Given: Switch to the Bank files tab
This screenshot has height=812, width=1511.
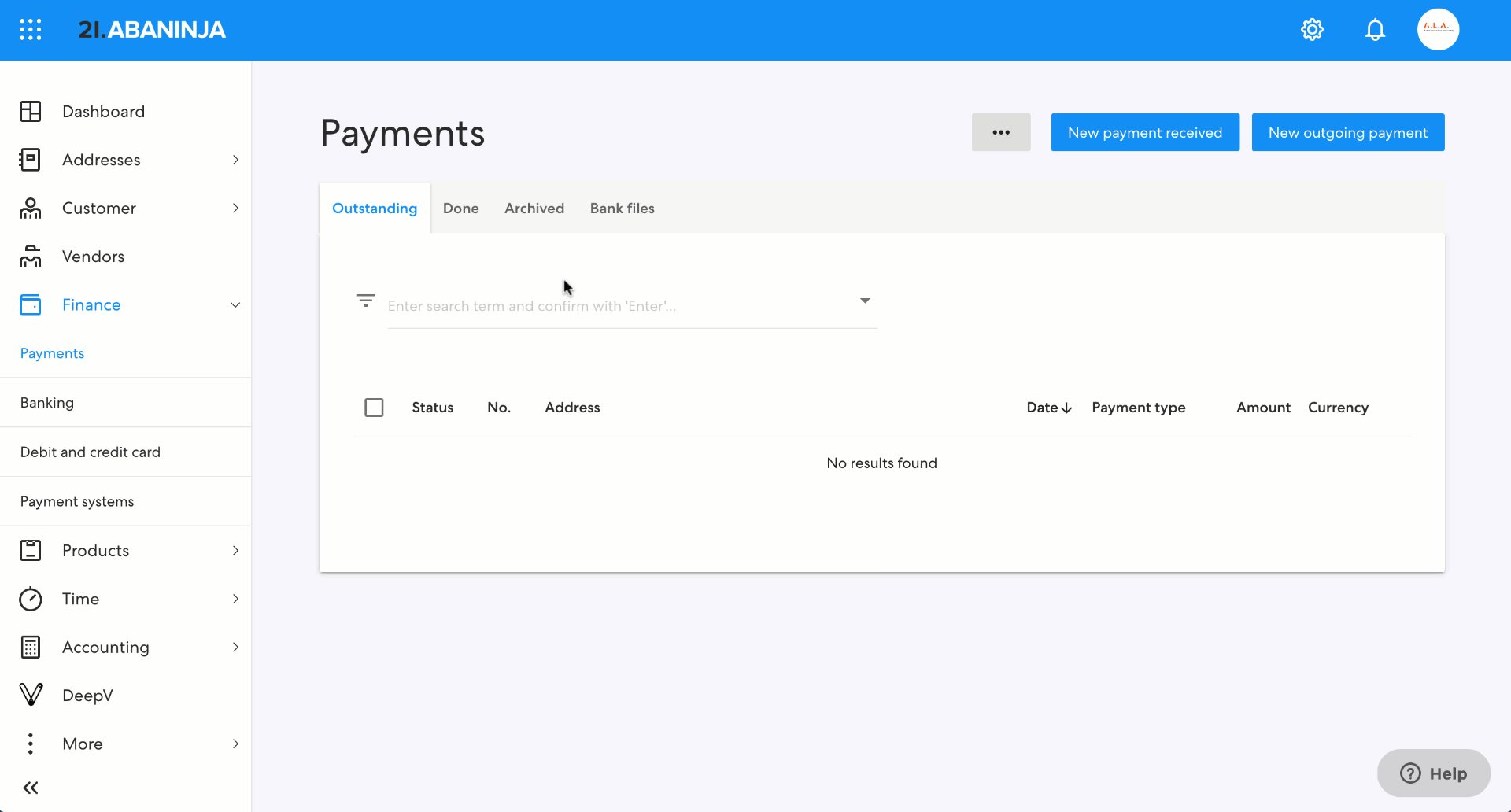Looking at the screenshot, I should coord(622,209).
